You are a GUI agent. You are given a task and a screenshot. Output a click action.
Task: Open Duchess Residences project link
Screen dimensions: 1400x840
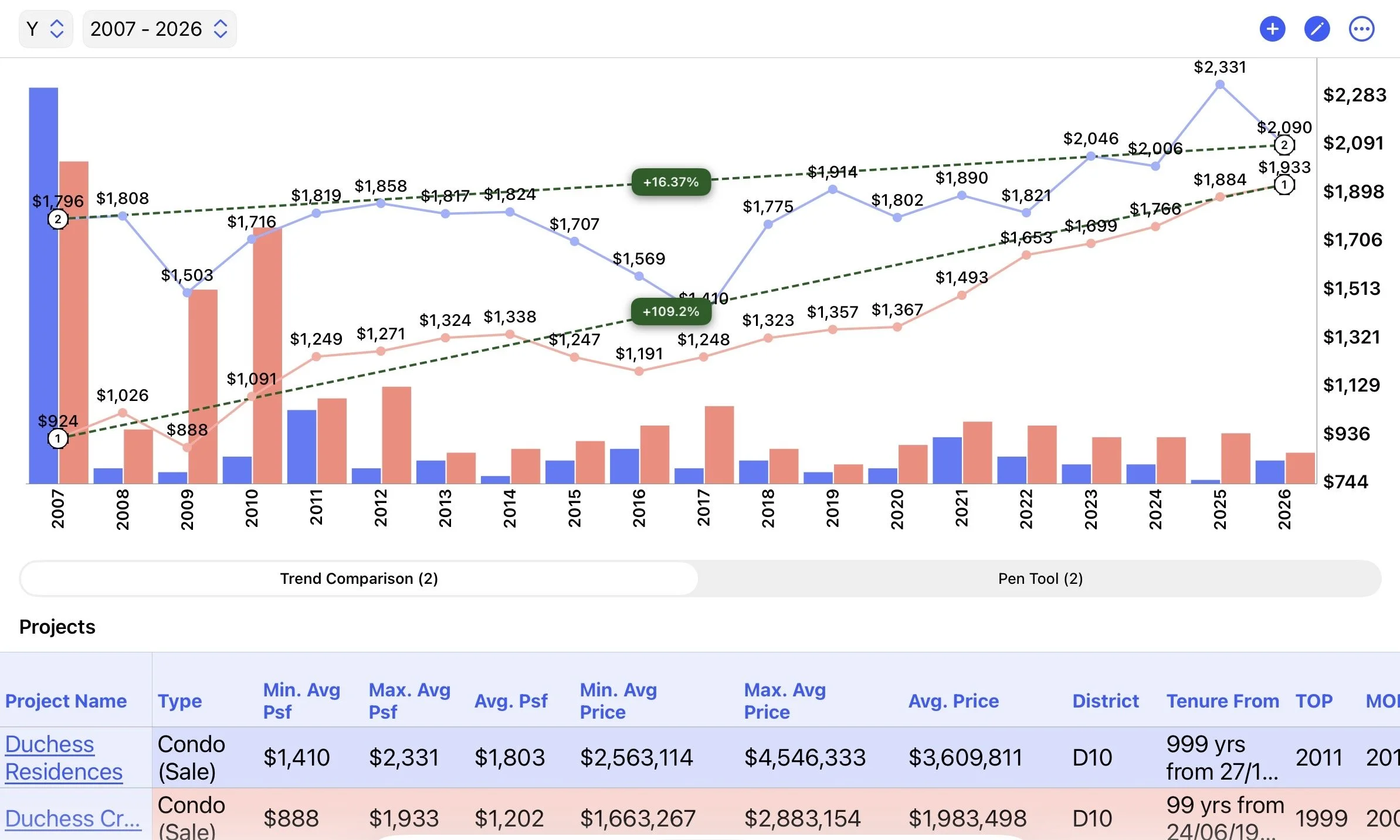point(64,757)
